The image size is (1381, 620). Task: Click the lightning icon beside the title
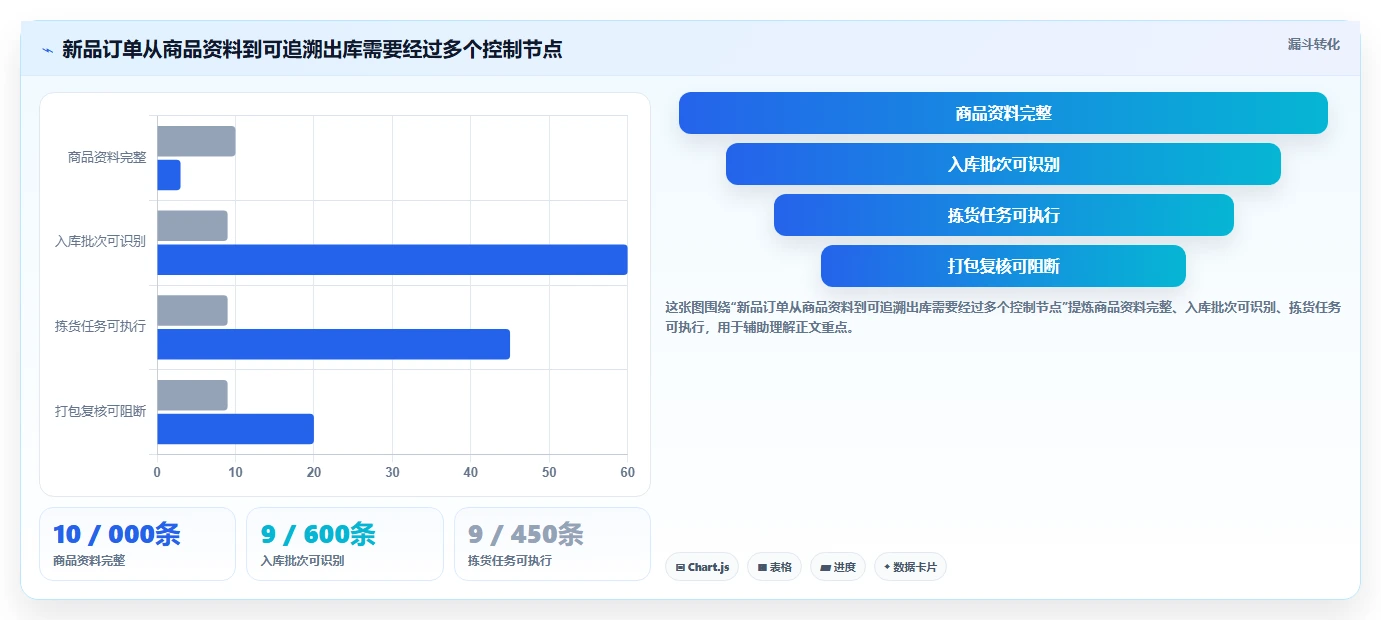47,50
